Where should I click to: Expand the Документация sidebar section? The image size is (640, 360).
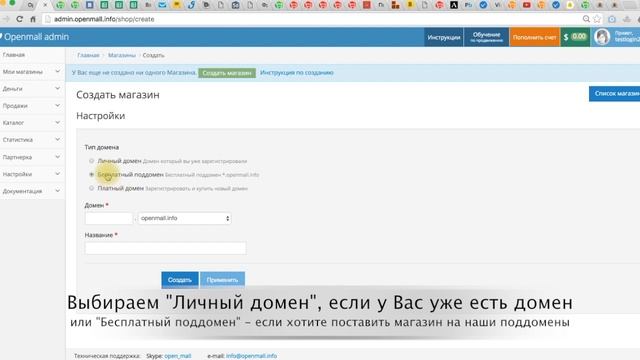pyautogui.click(x=32, y=191)
